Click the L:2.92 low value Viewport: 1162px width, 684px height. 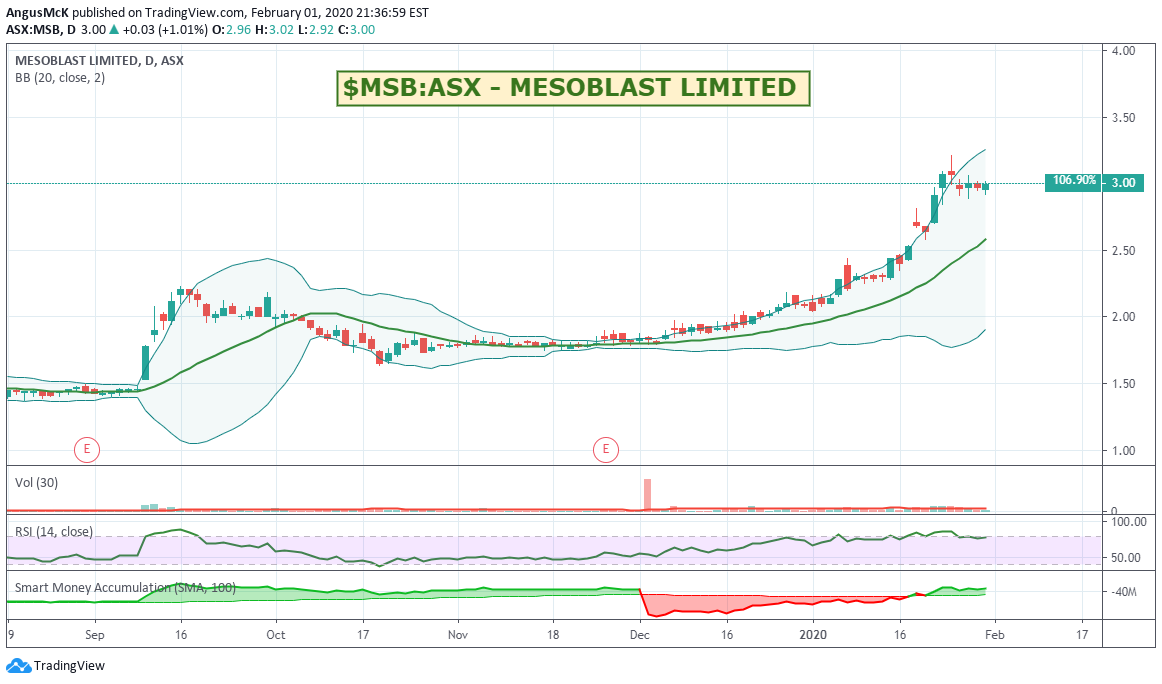(x=314, y=30)
